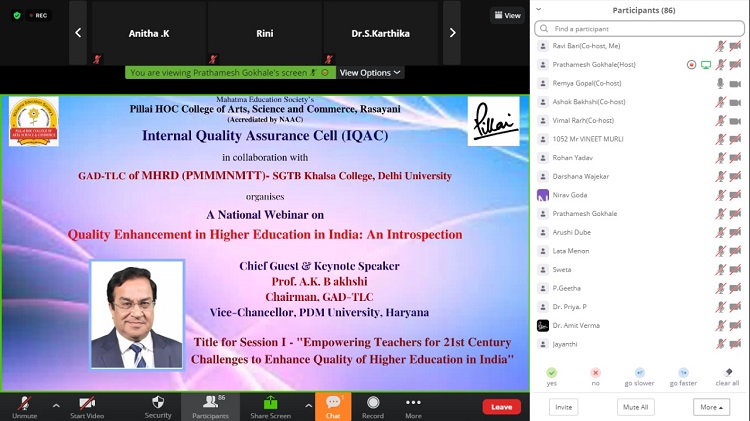Image resolution: width=750 pixels, height=421 pixels.
Task: Click the Unmute microphone icon
Action: point(24,402)
